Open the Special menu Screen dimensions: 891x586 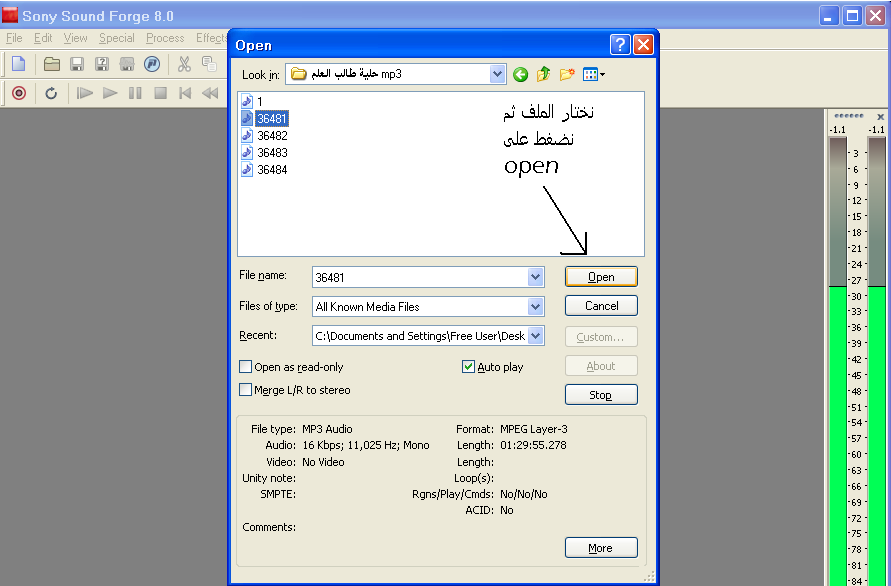(116, 38)
